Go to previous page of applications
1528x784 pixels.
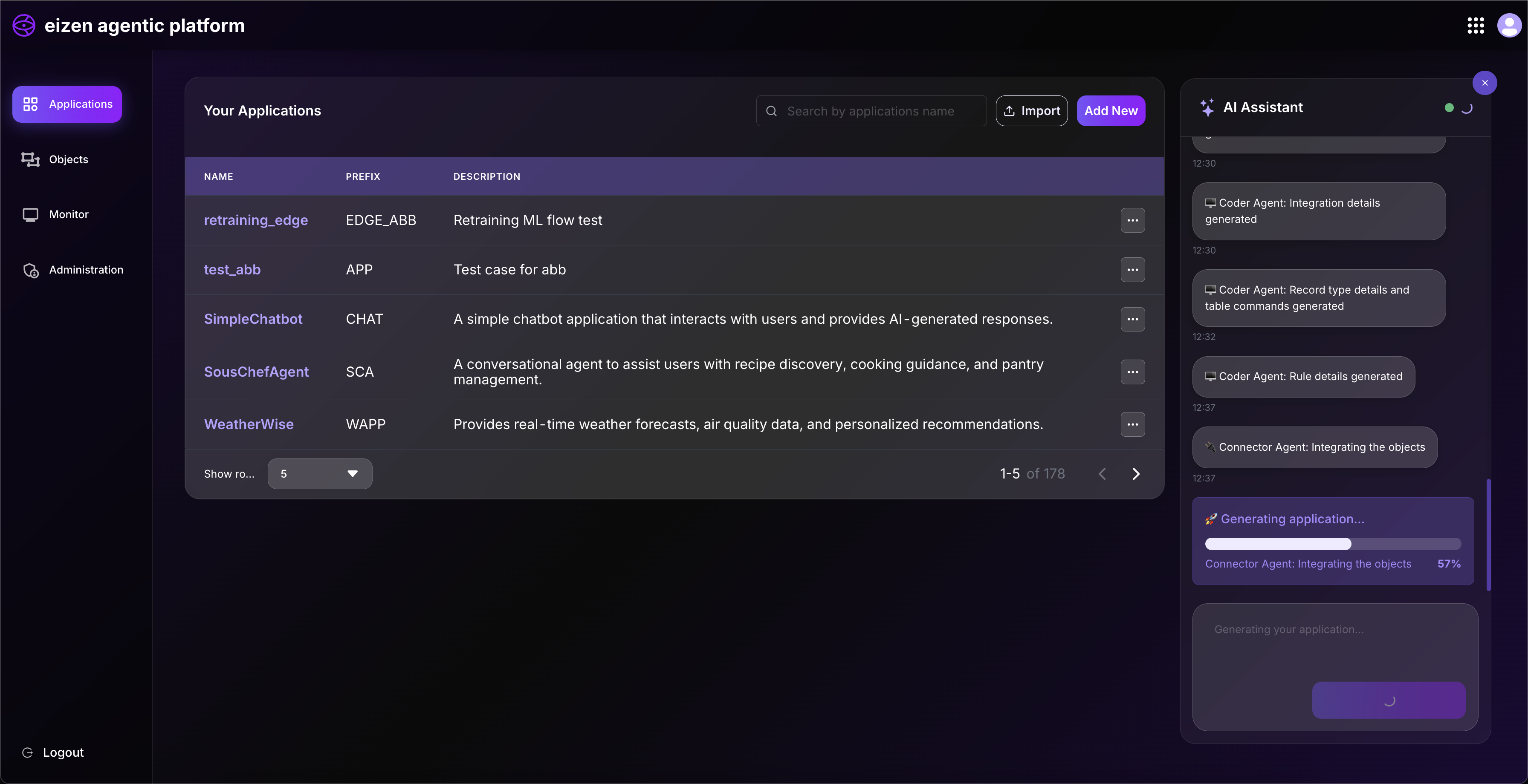[x=1102, y=474]
